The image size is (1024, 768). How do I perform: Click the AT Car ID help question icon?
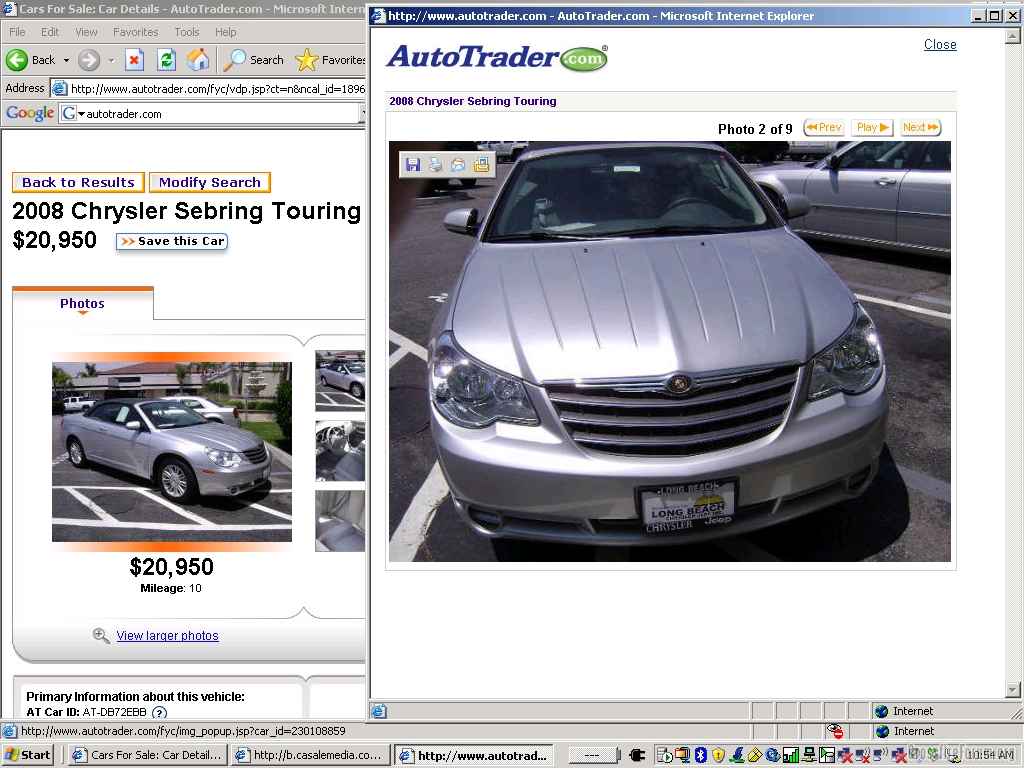(x=159, y=713)
